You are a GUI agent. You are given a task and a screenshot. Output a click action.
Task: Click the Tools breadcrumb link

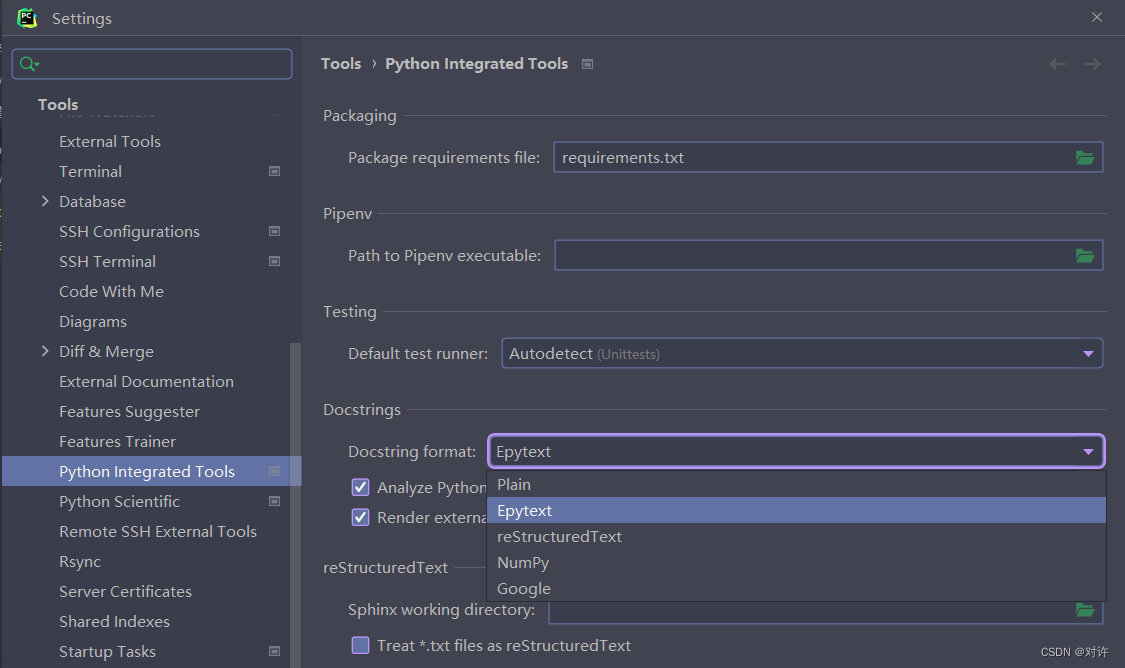341,64
